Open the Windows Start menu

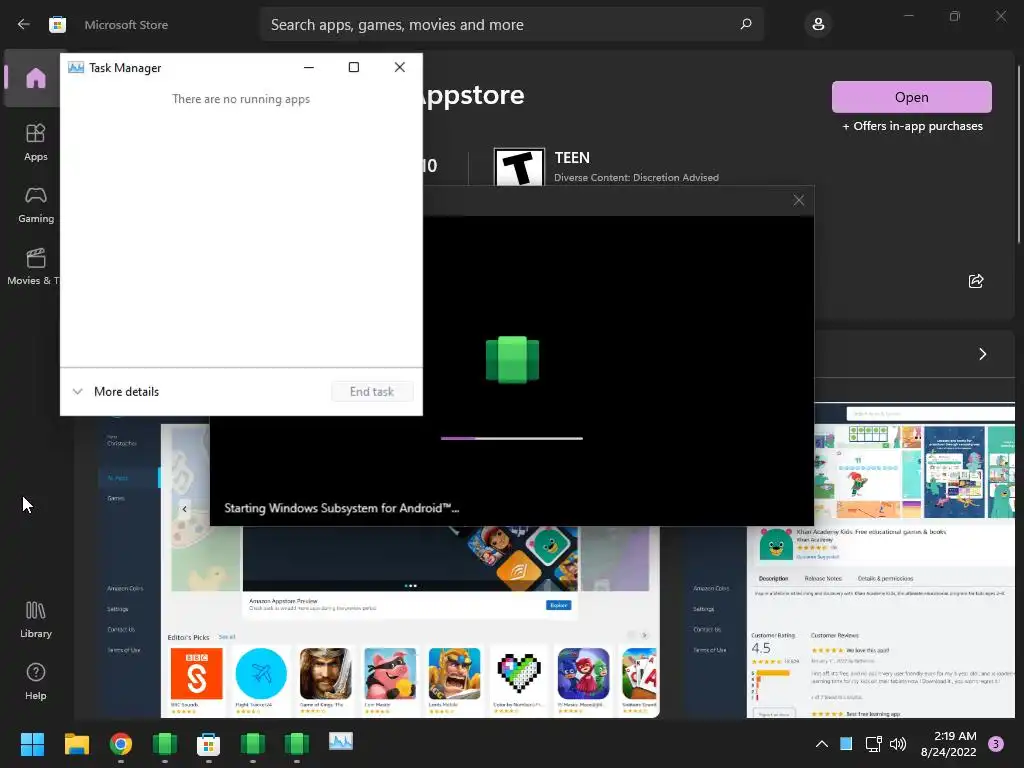32,744
